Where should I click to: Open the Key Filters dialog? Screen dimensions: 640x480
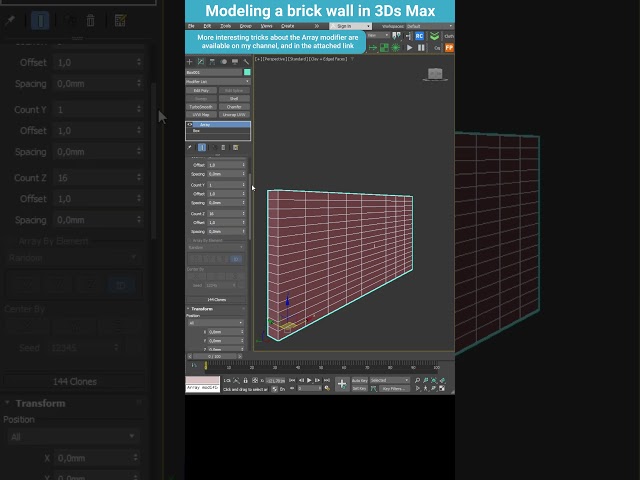tap(393, 389)
